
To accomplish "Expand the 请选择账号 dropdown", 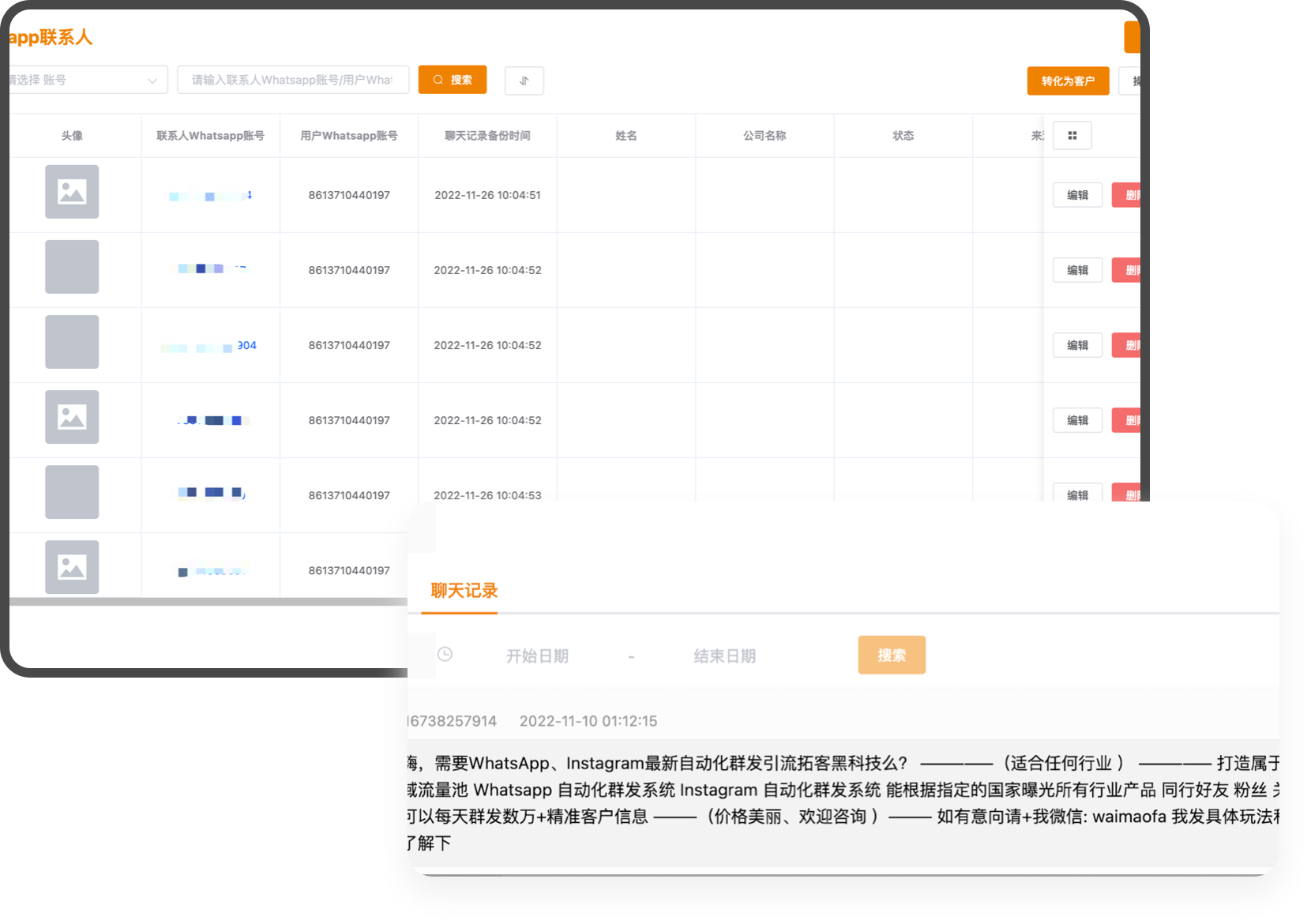I will coord(87,80).
